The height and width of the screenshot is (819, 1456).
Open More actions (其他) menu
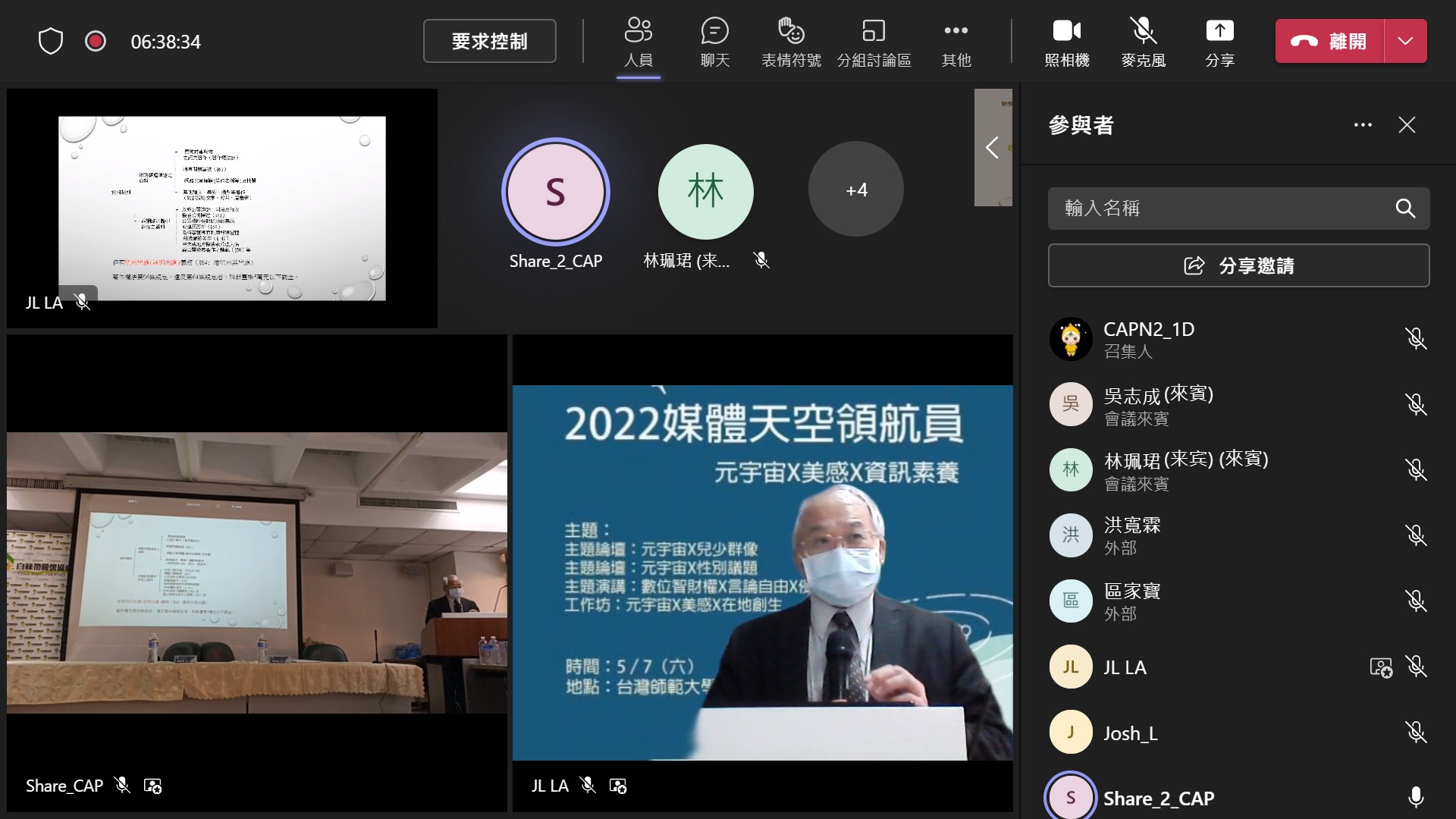955,42
